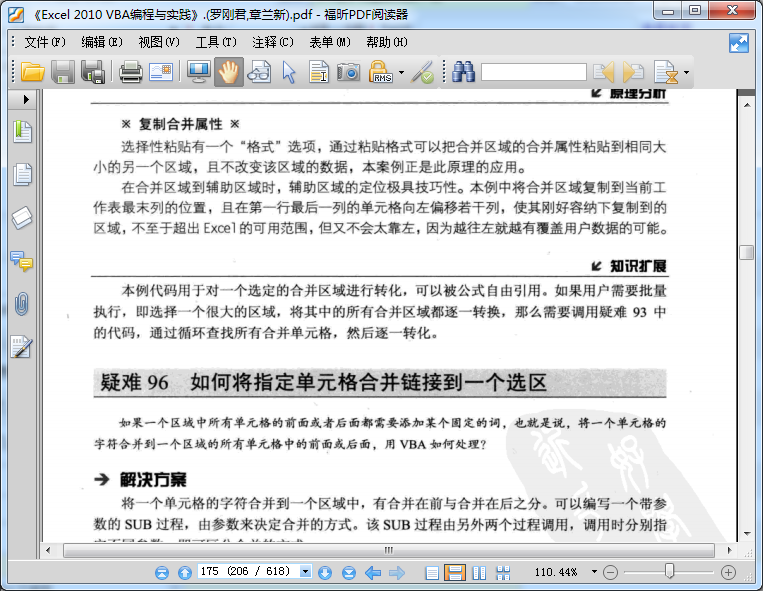Viewport: 763px width, 591px height.
Task: Open the 表单(M) menu
Action: pyautogui.click(x=329, y=42)
